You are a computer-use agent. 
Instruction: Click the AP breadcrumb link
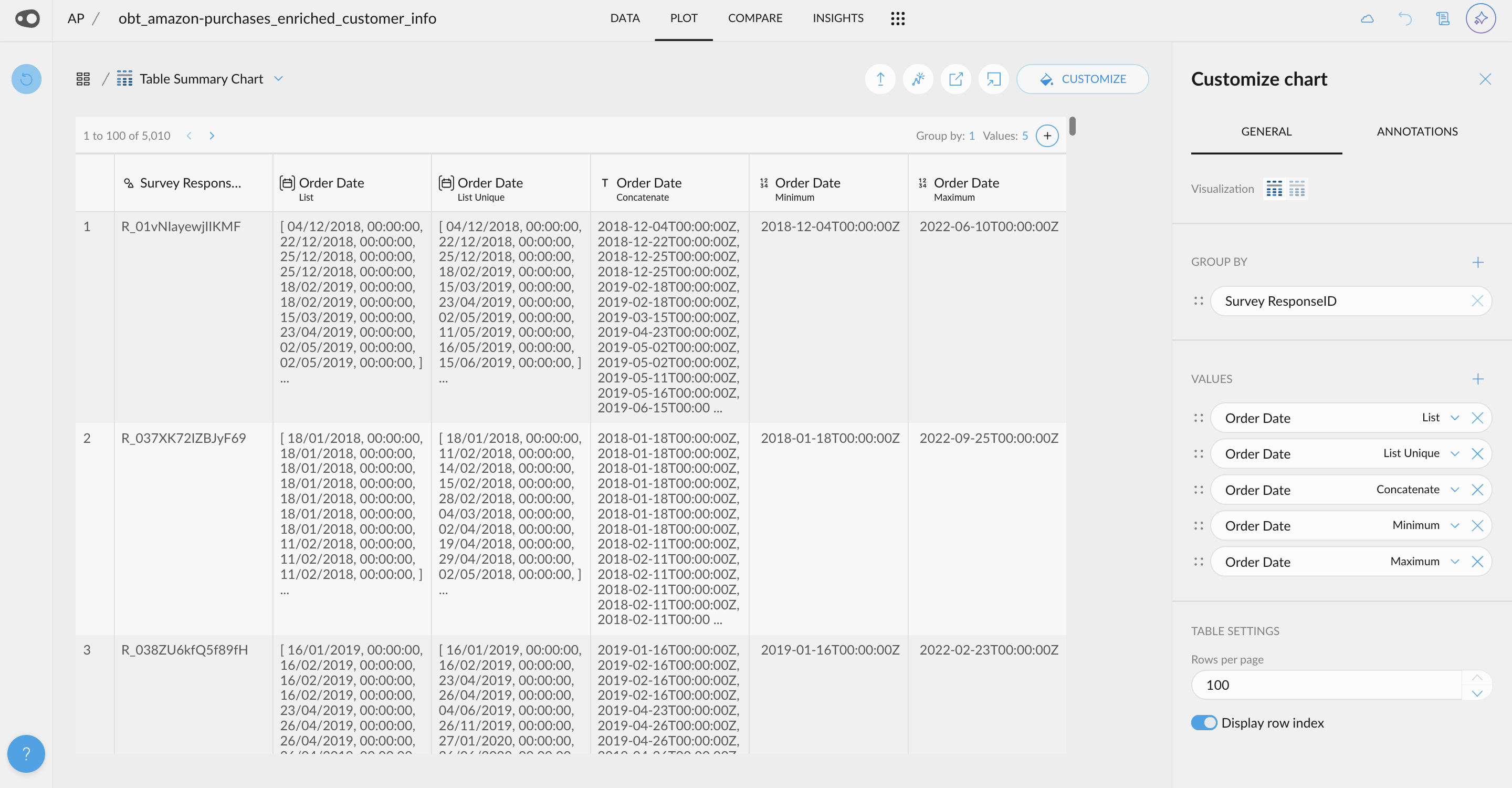pyautogui.click(x=76, y=18)
